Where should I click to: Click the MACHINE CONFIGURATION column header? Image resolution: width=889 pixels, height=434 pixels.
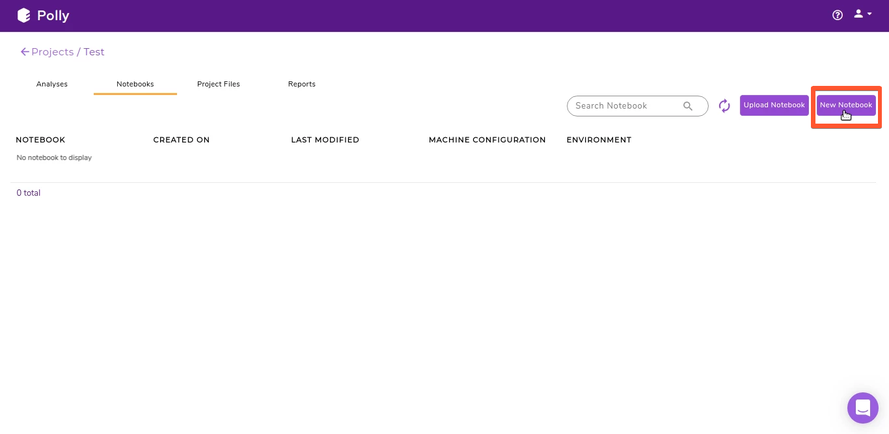[487, 140]
